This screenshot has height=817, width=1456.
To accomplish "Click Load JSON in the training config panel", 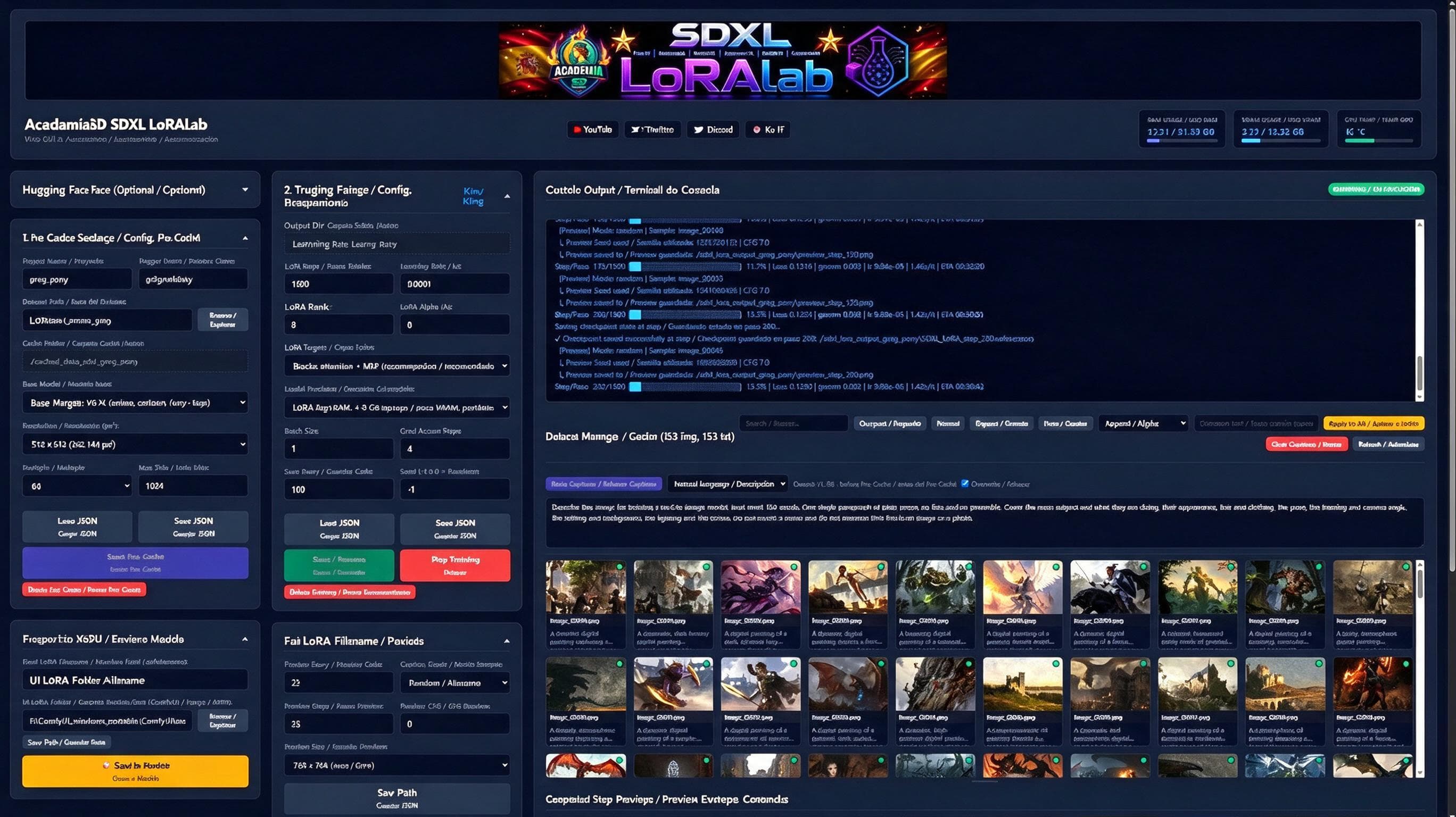I will (x=339, y=529).
